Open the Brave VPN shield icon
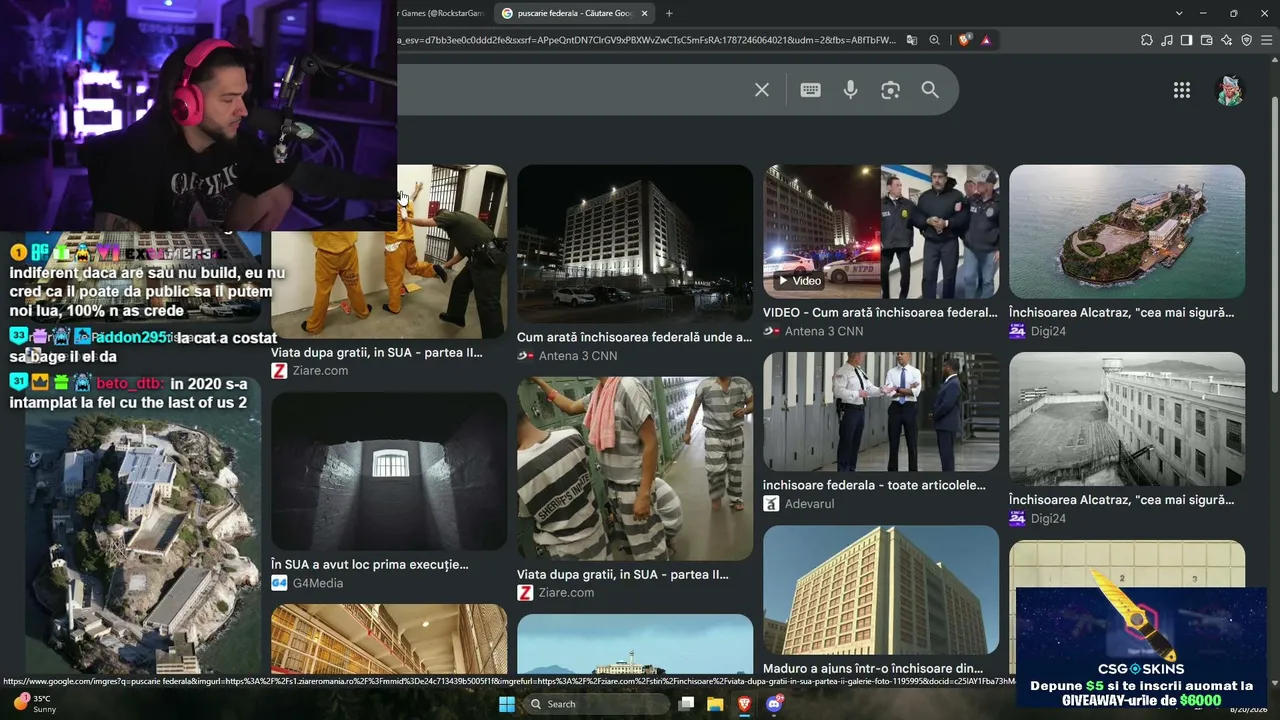The image size is (1280, 720). tap(1247, 40)
